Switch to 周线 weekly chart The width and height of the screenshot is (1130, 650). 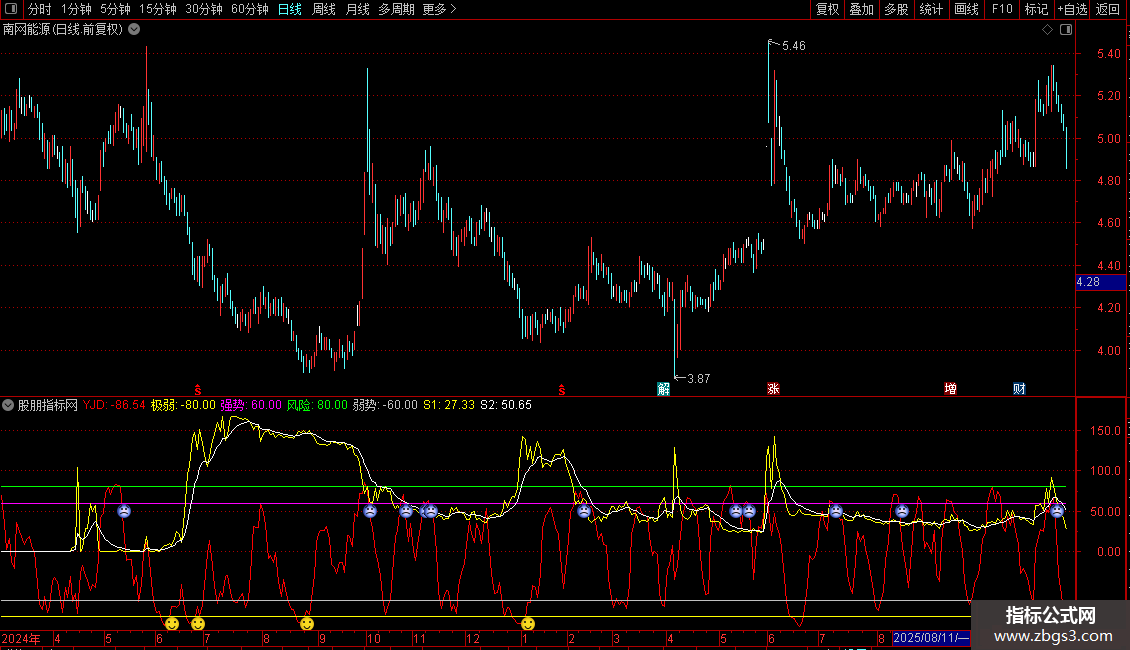pos(324,9)
